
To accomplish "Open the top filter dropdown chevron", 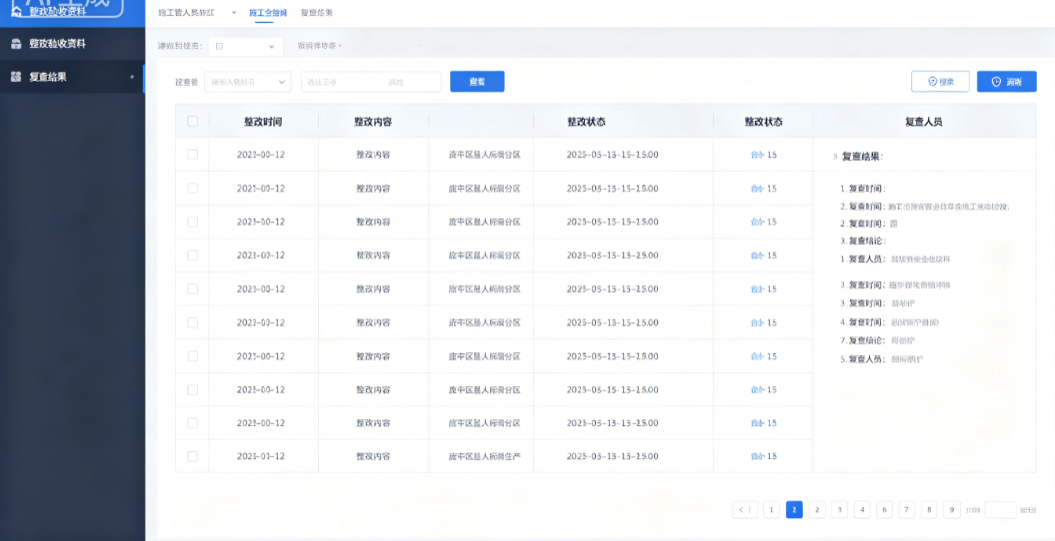I will (272, 46).
